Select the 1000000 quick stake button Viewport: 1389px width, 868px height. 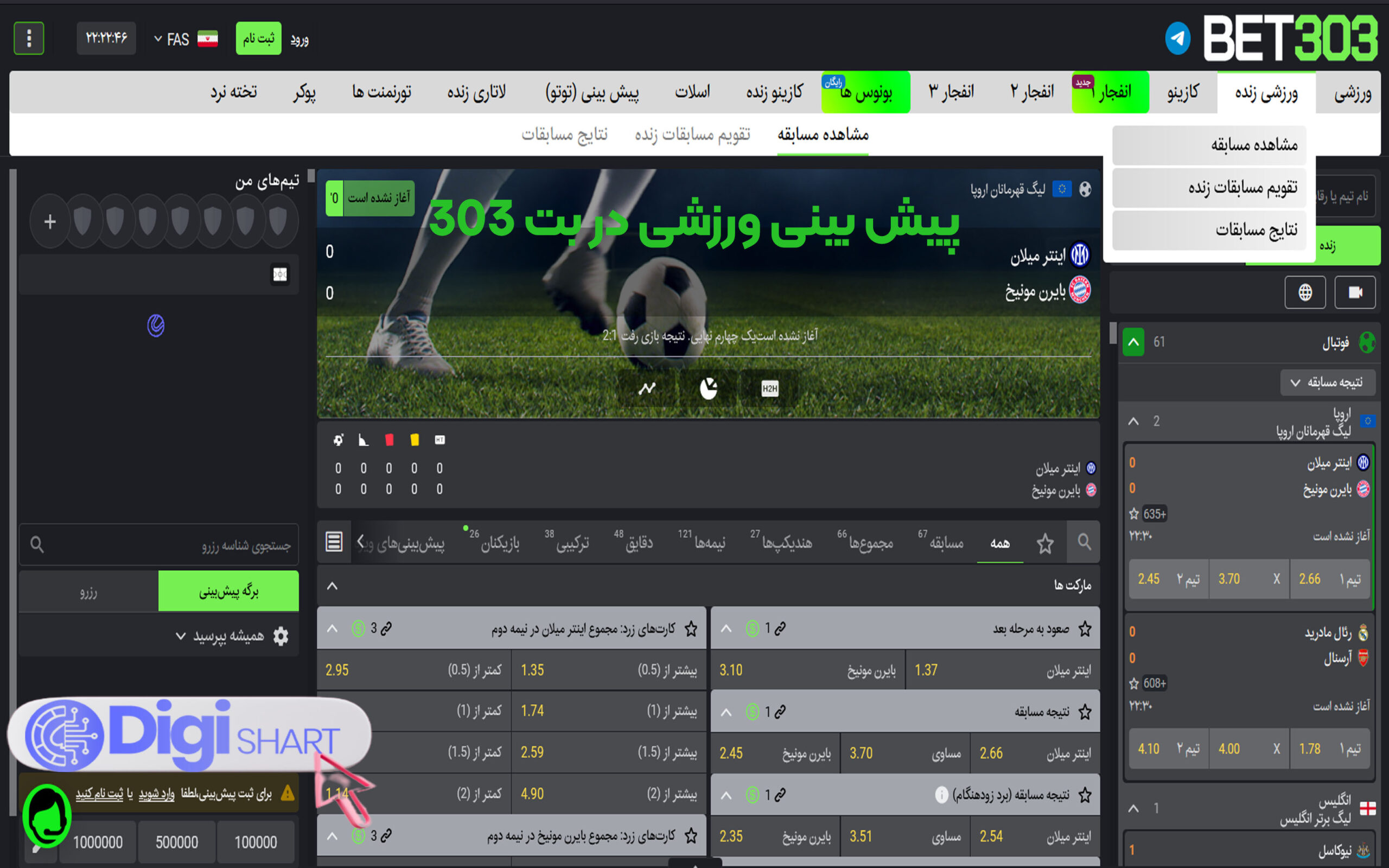point(98,842)
